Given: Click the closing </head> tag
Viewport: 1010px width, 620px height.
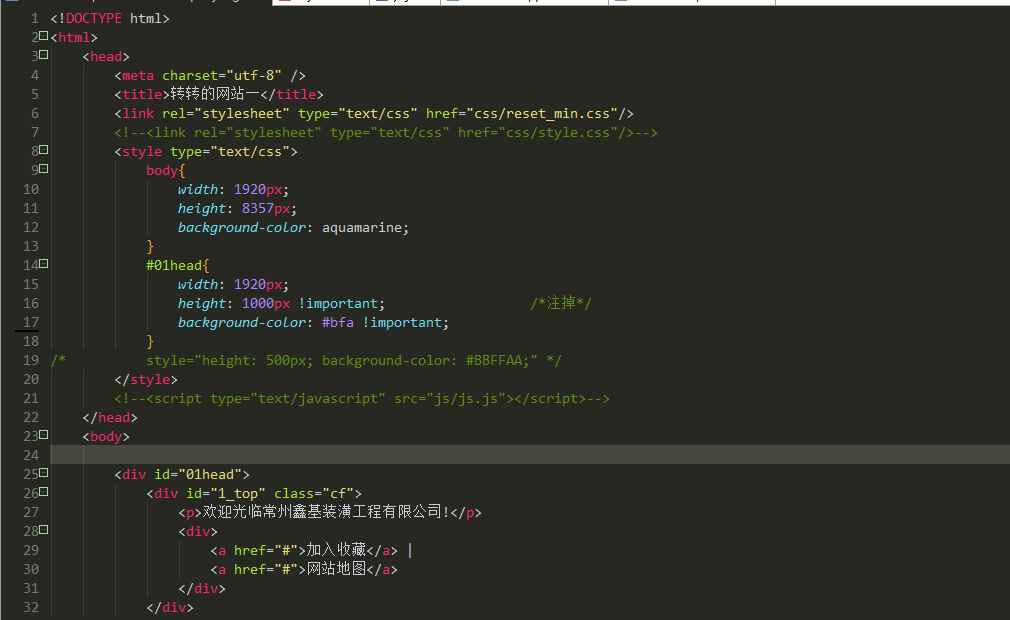Looking at the screenshot, I should 110,418.
